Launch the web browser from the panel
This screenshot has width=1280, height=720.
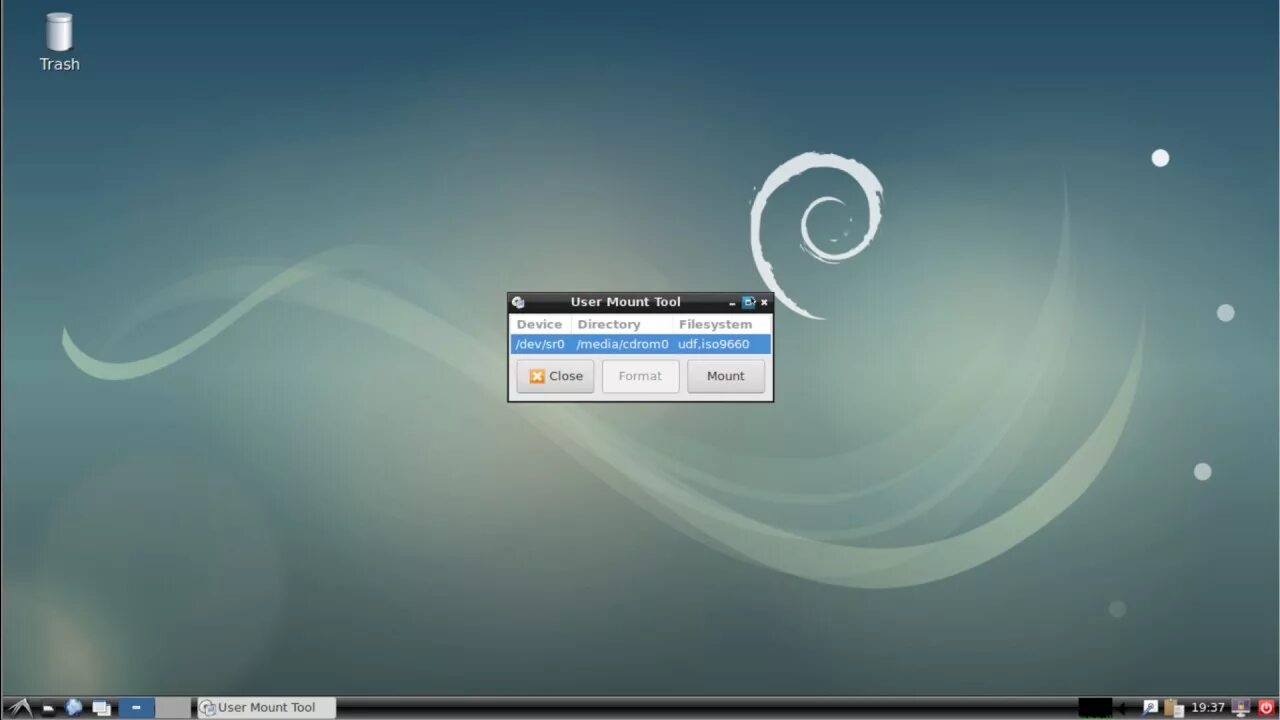tap(74, 707)
